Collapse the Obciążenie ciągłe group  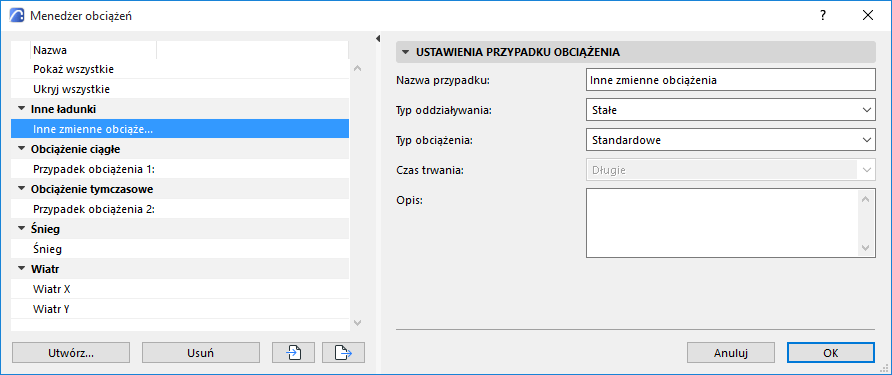[22, 149]
